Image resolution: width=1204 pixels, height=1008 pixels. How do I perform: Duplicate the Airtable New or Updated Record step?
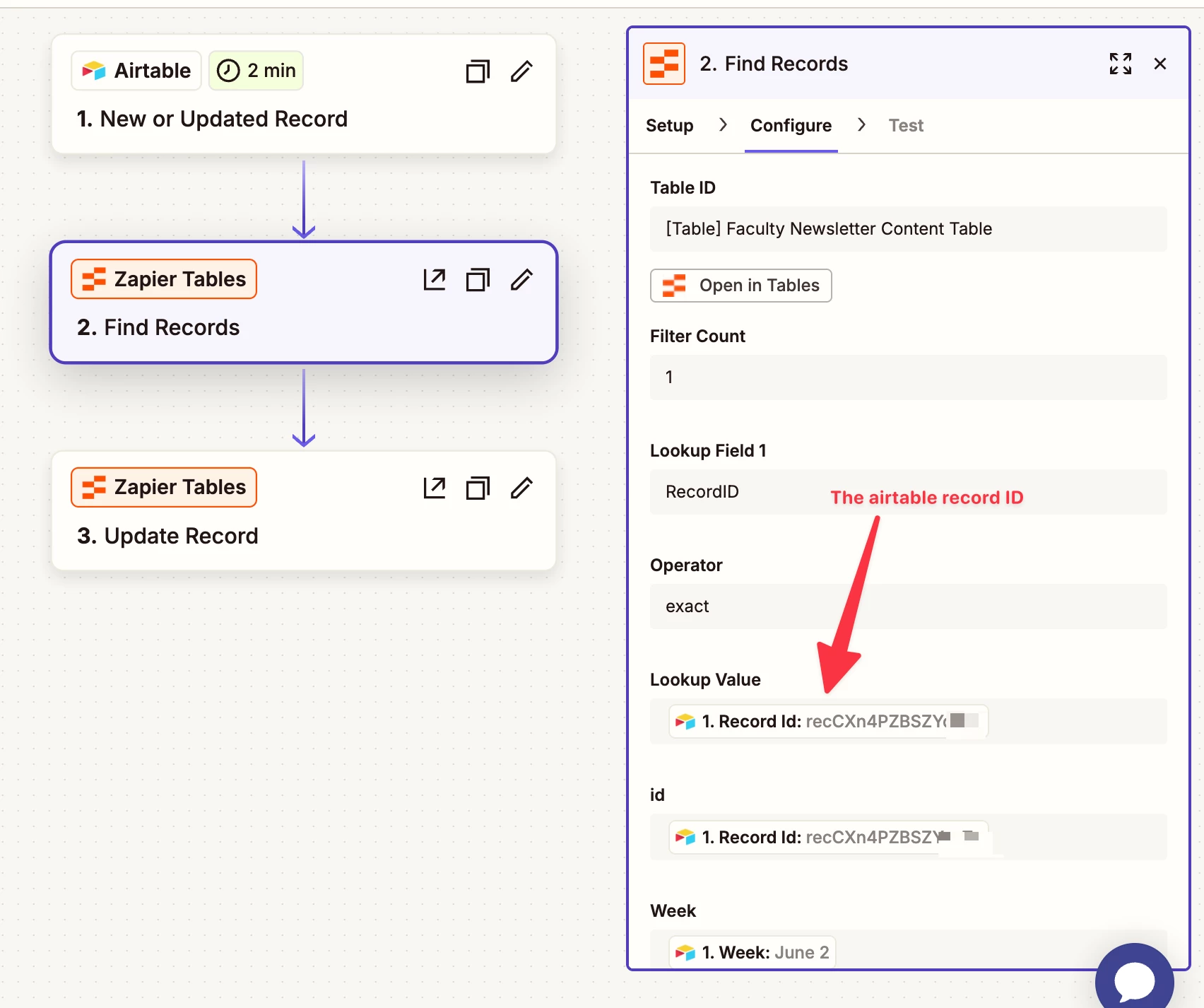(x=478, y=71)
